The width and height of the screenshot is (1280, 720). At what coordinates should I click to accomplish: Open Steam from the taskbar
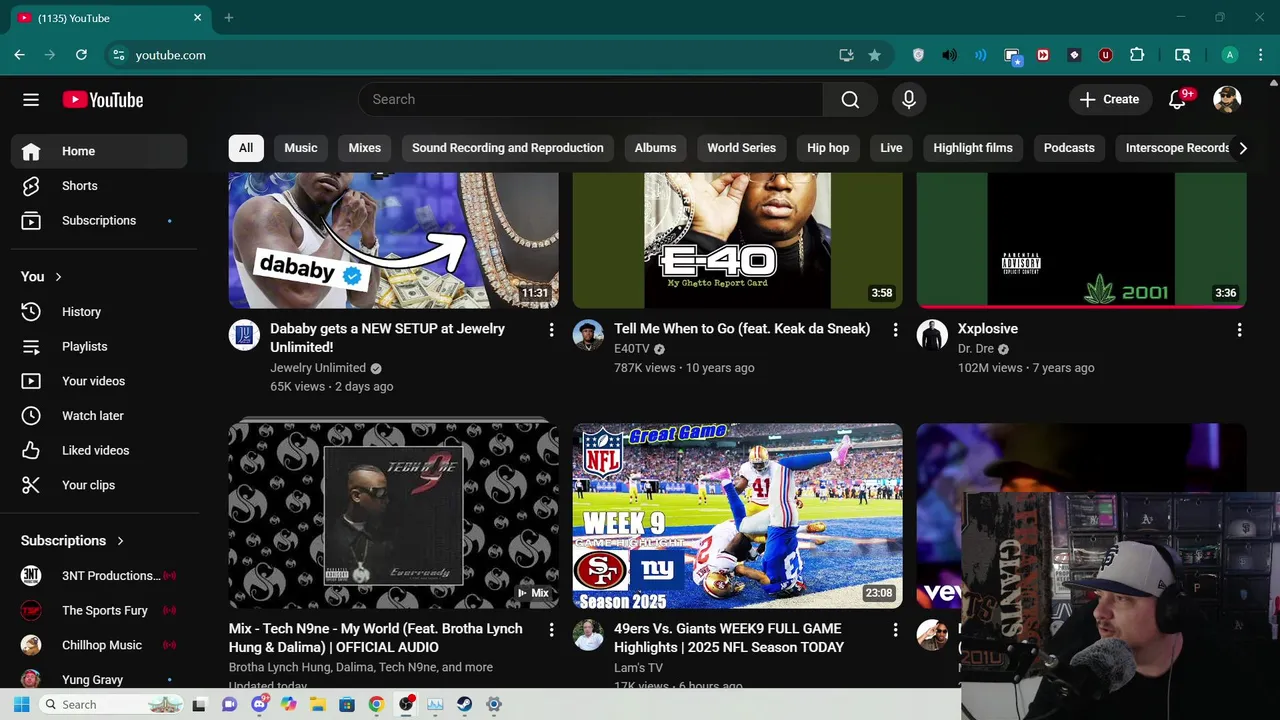(464, 705)
